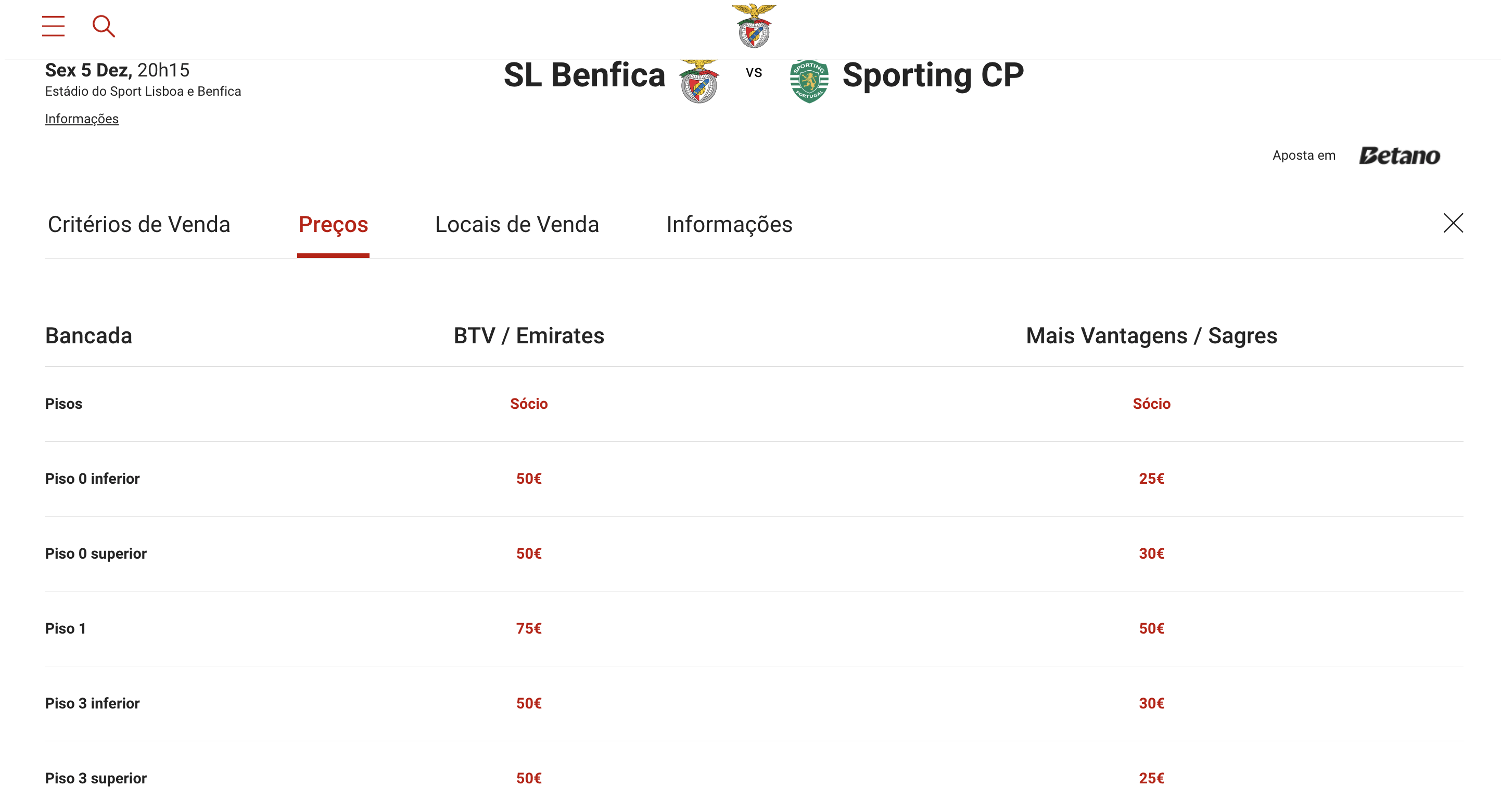Viewport: 1501px width, 812px height.
Task: Click the SL Benfica team badge
Action: (699, 82)
